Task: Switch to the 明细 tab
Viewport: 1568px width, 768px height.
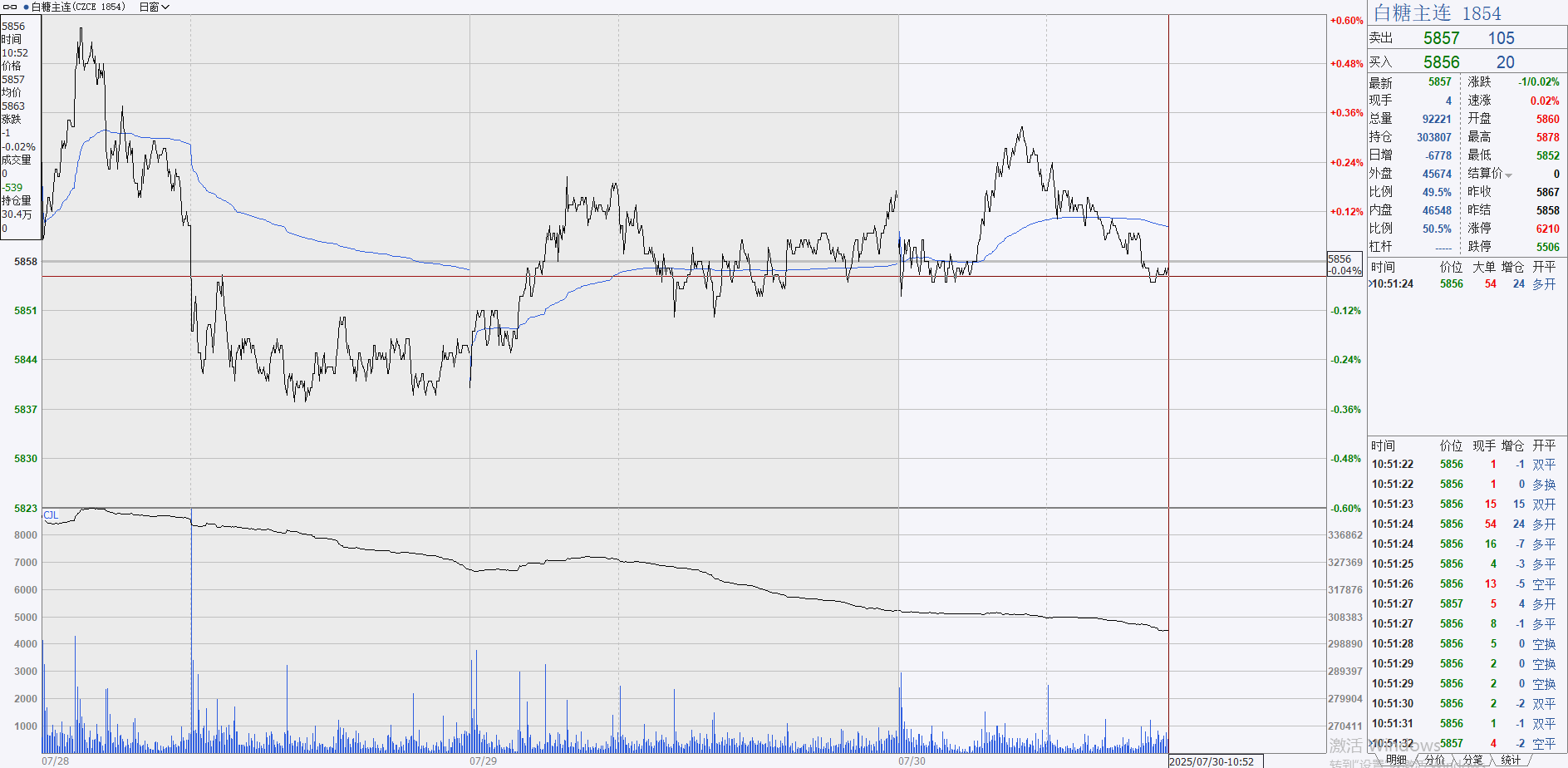Action: (x=1396, y=760)
